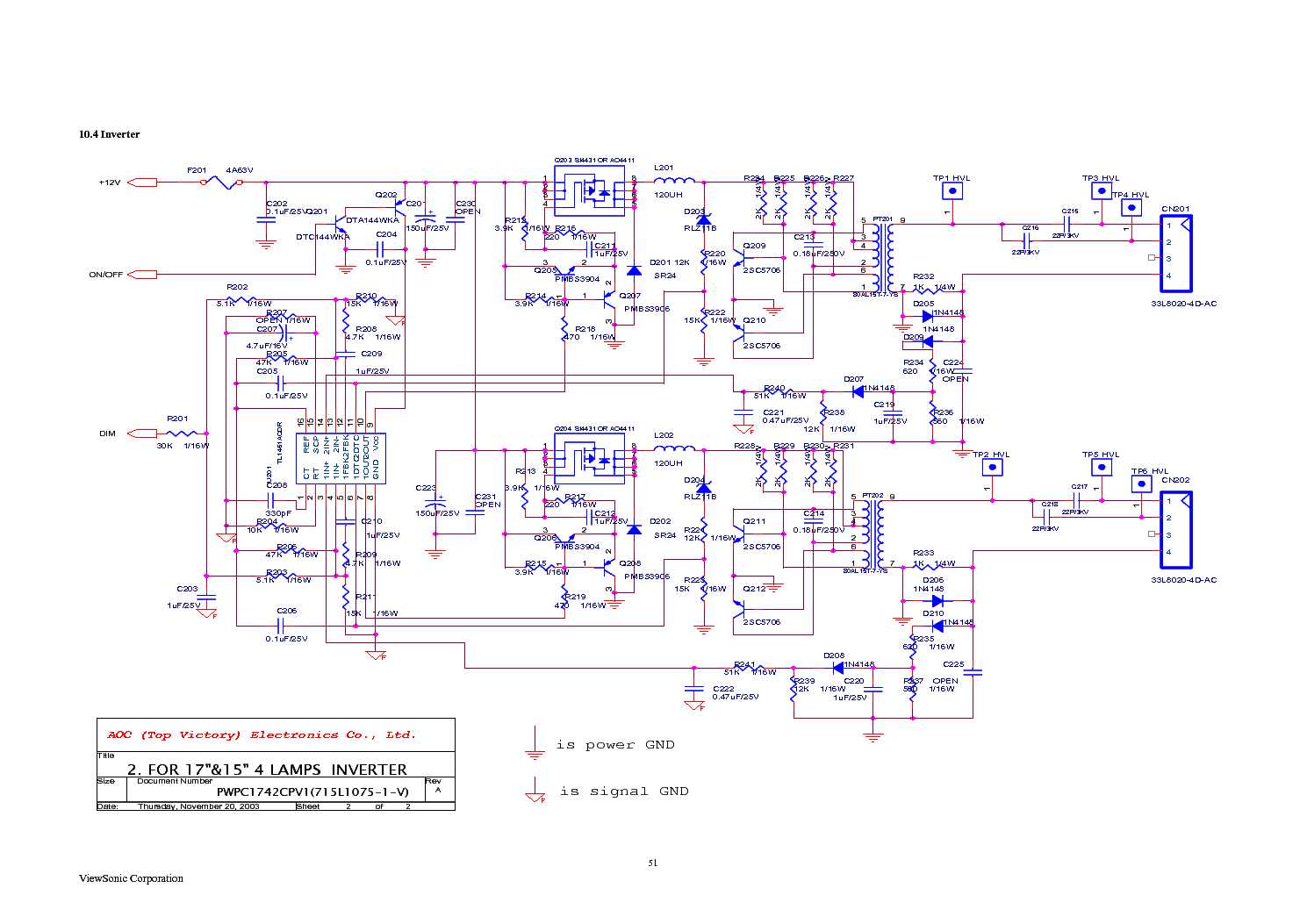Click the TP2 HVL test point square
This screenshot has height=924, width=1307.
(x=993, y=468)
